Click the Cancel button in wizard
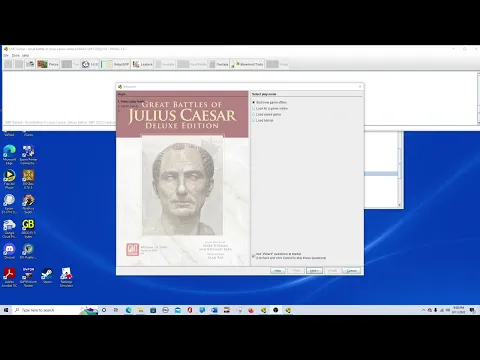Screen dimensions: 480x360 352,270
